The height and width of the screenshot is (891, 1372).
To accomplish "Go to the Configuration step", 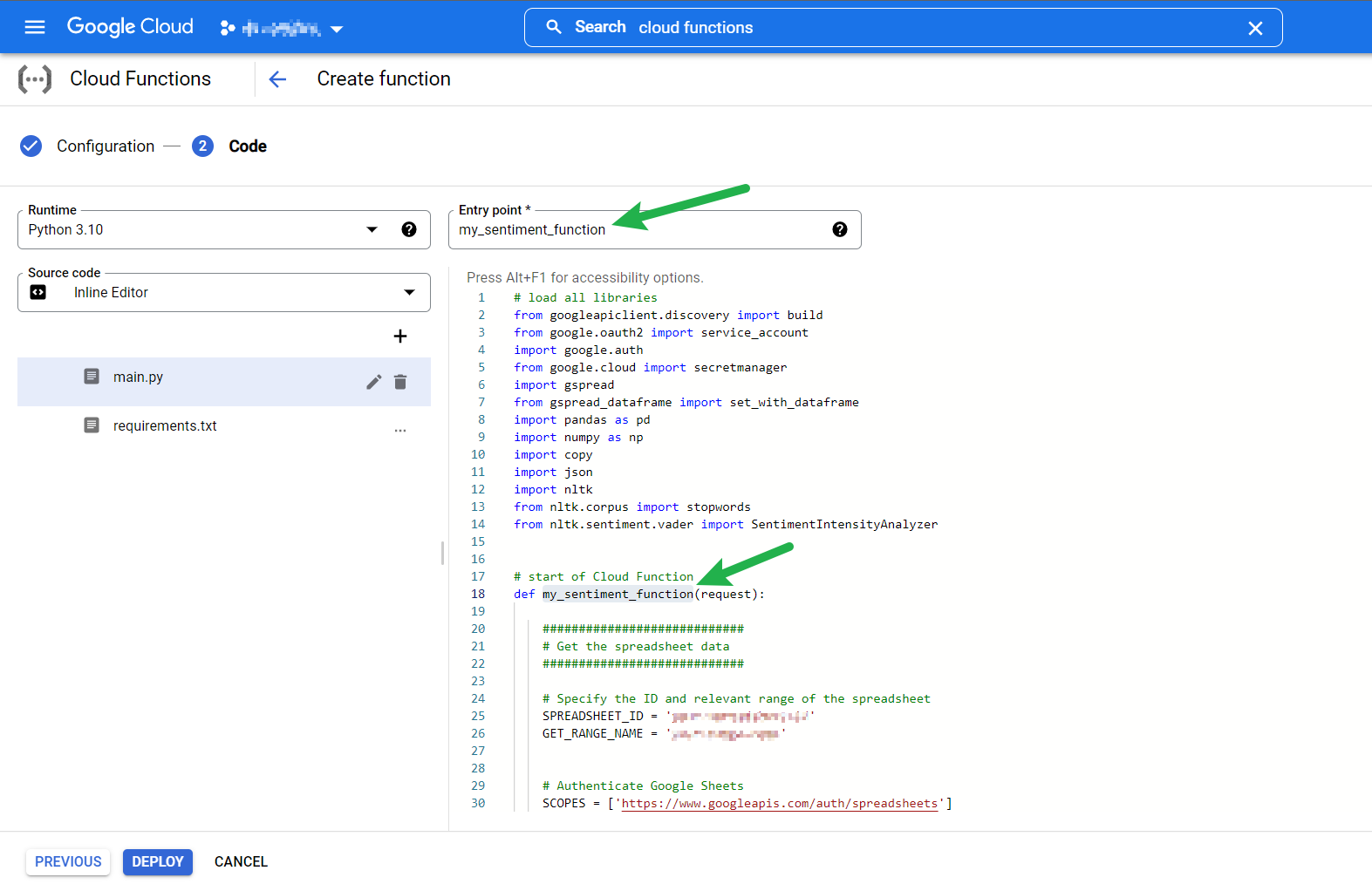I will [105, 146].
